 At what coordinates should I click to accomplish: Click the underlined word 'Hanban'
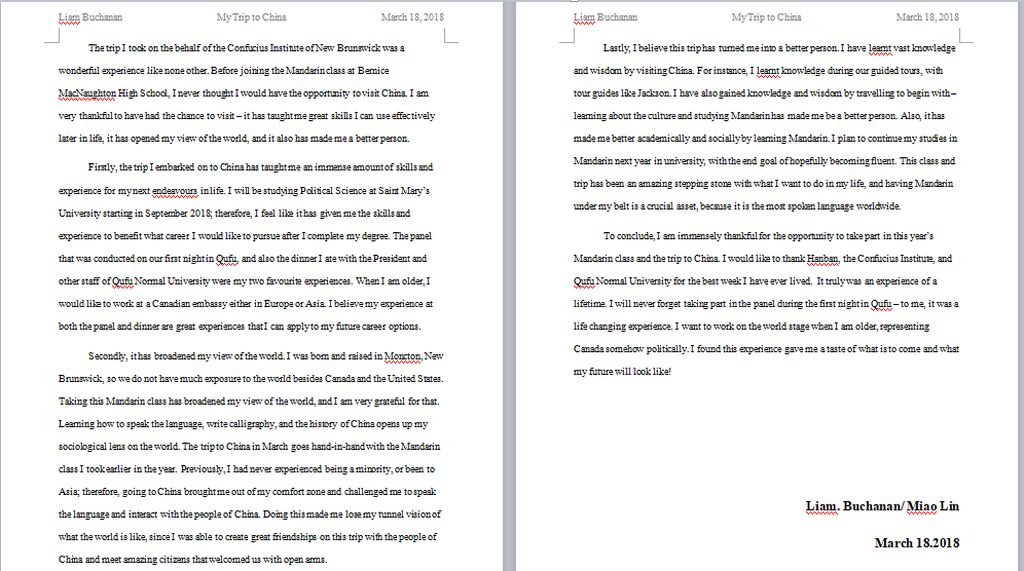click(x=822, y=258)
